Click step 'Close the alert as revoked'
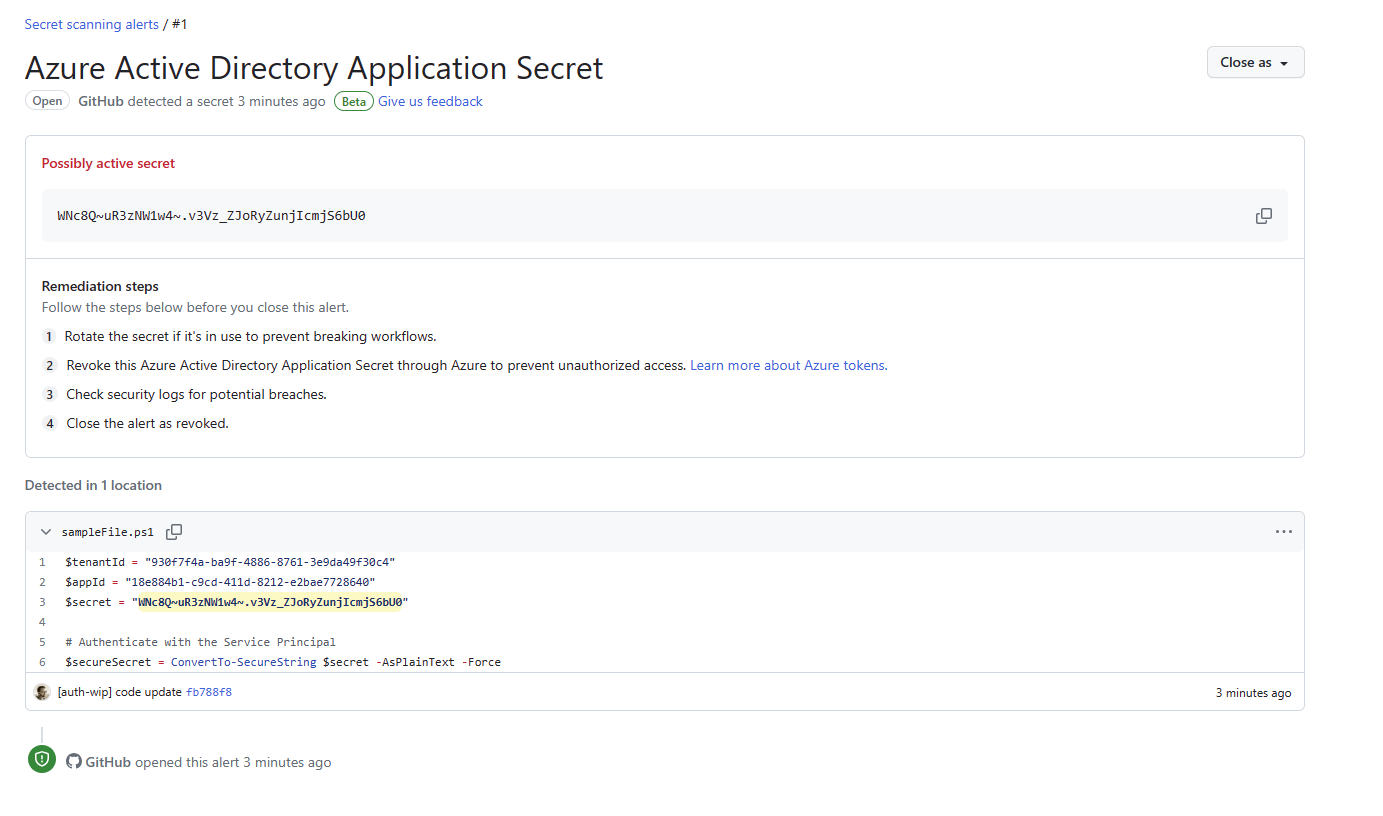1383x816 pixels. [x=148, y=423]
